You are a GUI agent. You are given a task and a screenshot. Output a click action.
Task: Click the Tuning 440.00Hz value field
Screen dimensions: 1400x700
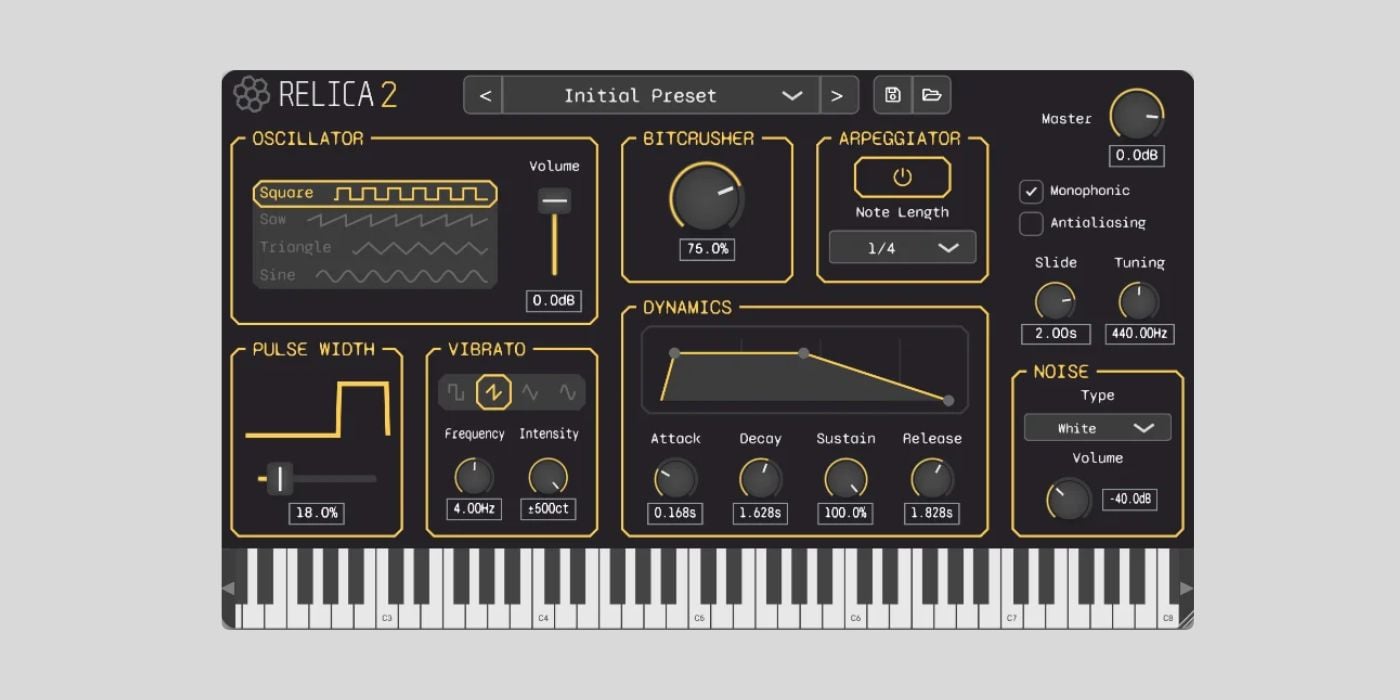click(x=1139, y=333)
